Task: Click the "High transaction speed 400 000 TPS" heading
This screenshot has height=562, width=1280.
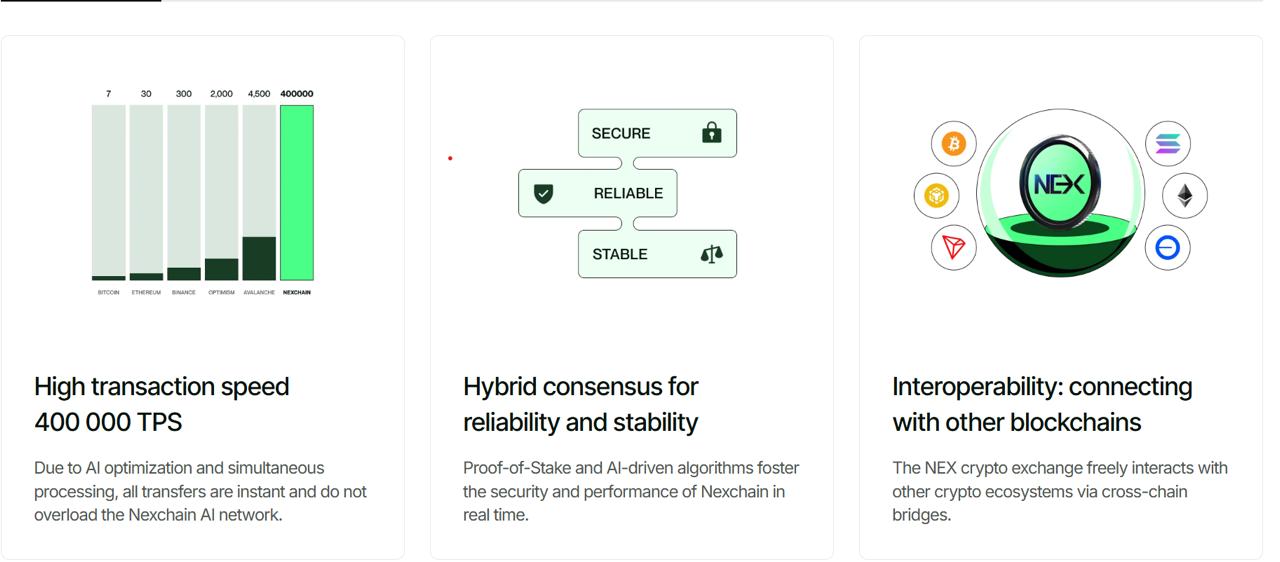Action: [161, 404]
